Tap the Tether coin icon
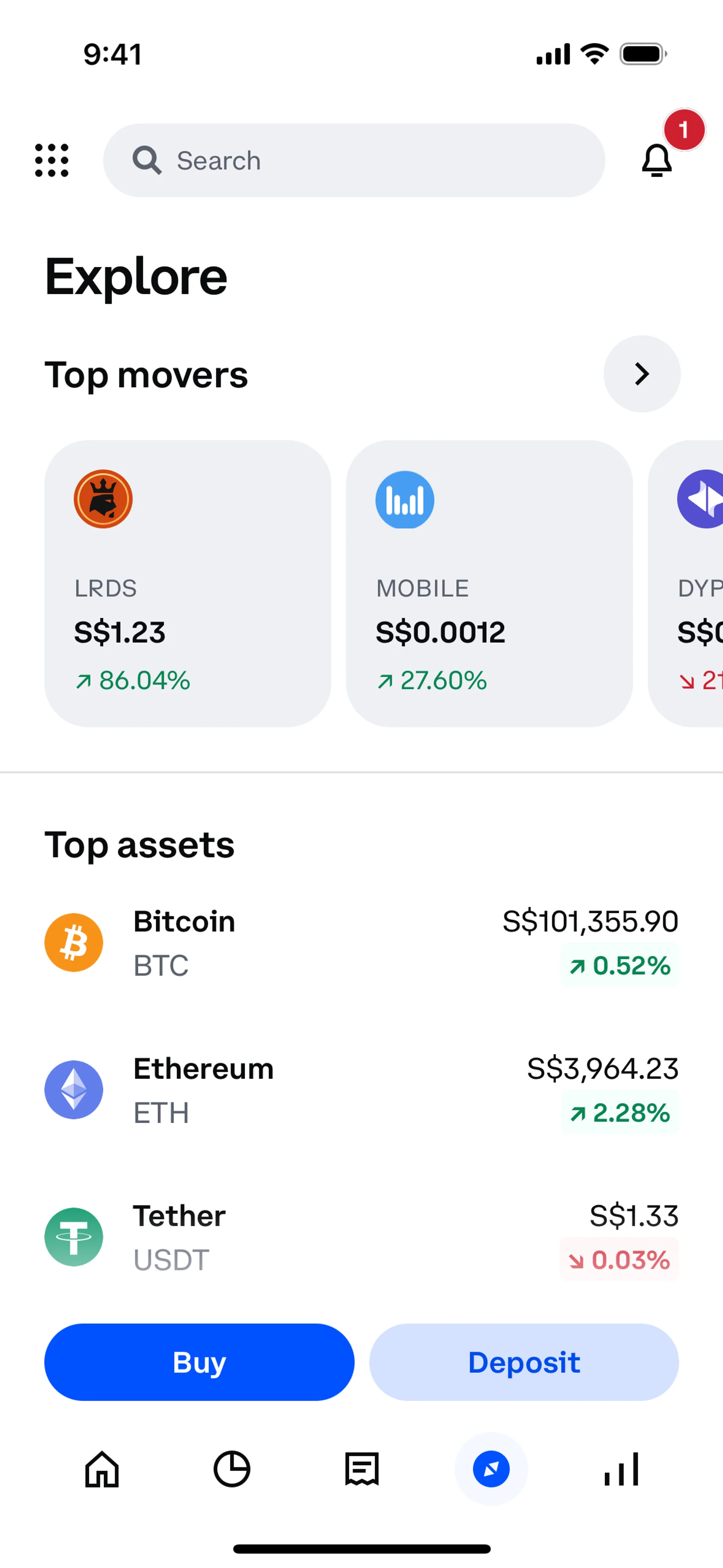723x1568 pixels. [74, 1238]
